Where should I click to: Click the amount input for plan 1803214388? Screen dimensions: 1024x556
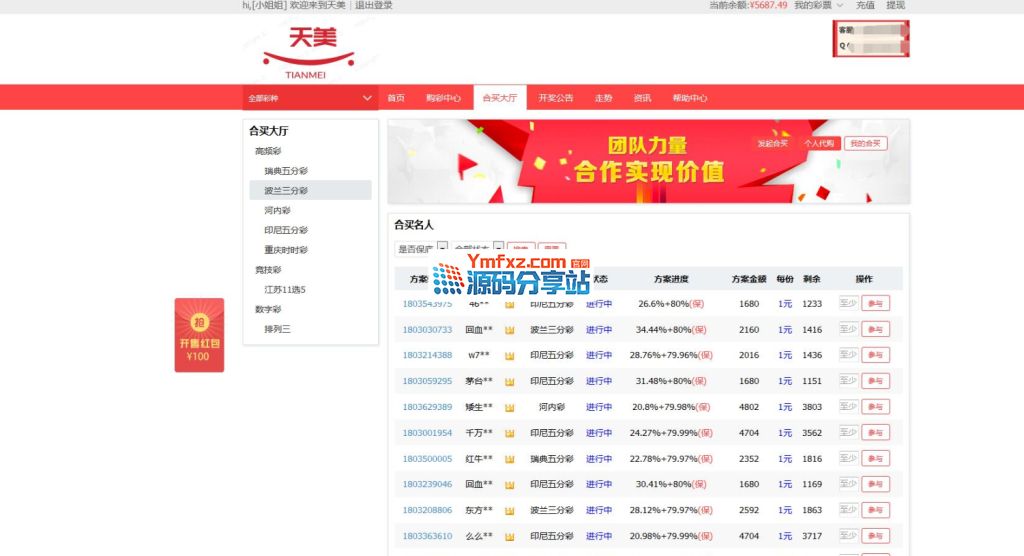tap(847, 355)
